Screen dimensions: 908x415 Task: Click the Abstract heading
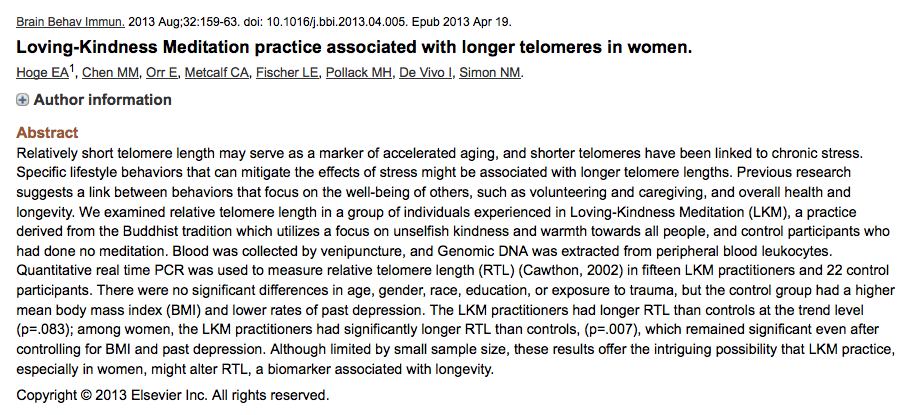pyautogui.click(x=47, y=133)
